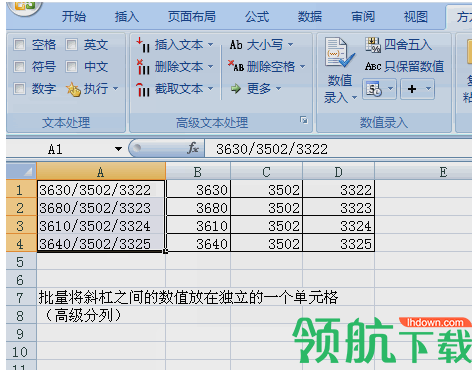This screenshot has height=370, width=472.
Task: Select cell A4 with 3640/3502/3325
Action: 101,244
